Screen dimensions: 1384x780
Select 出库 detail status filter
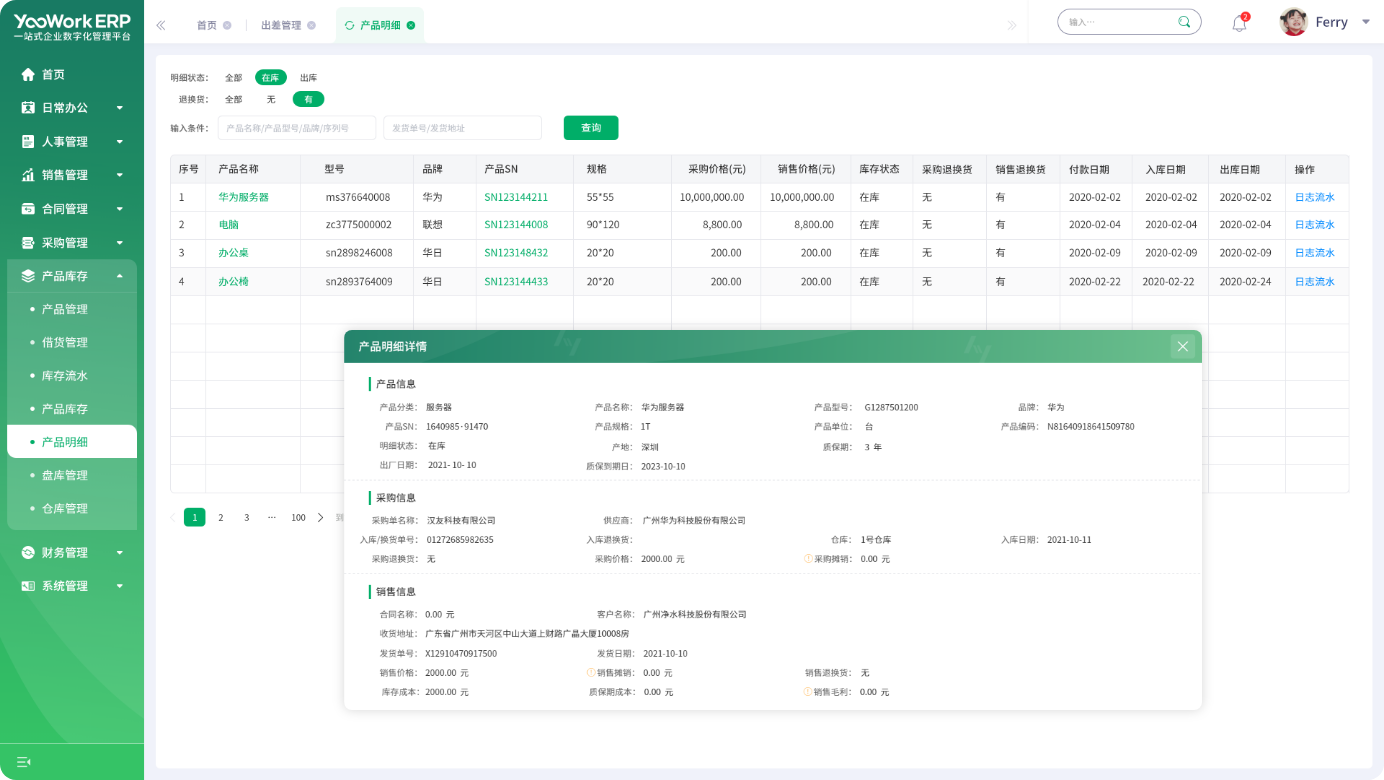point(308,77)
